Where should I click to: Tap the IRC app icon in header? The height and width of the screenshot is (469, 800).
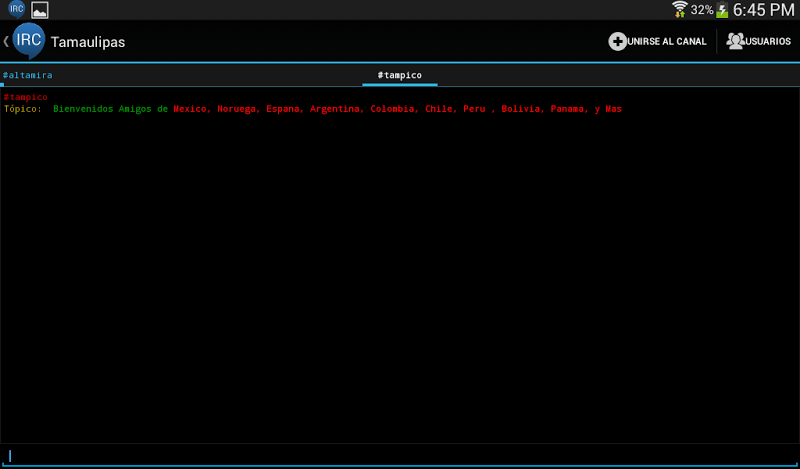[29, 41]
